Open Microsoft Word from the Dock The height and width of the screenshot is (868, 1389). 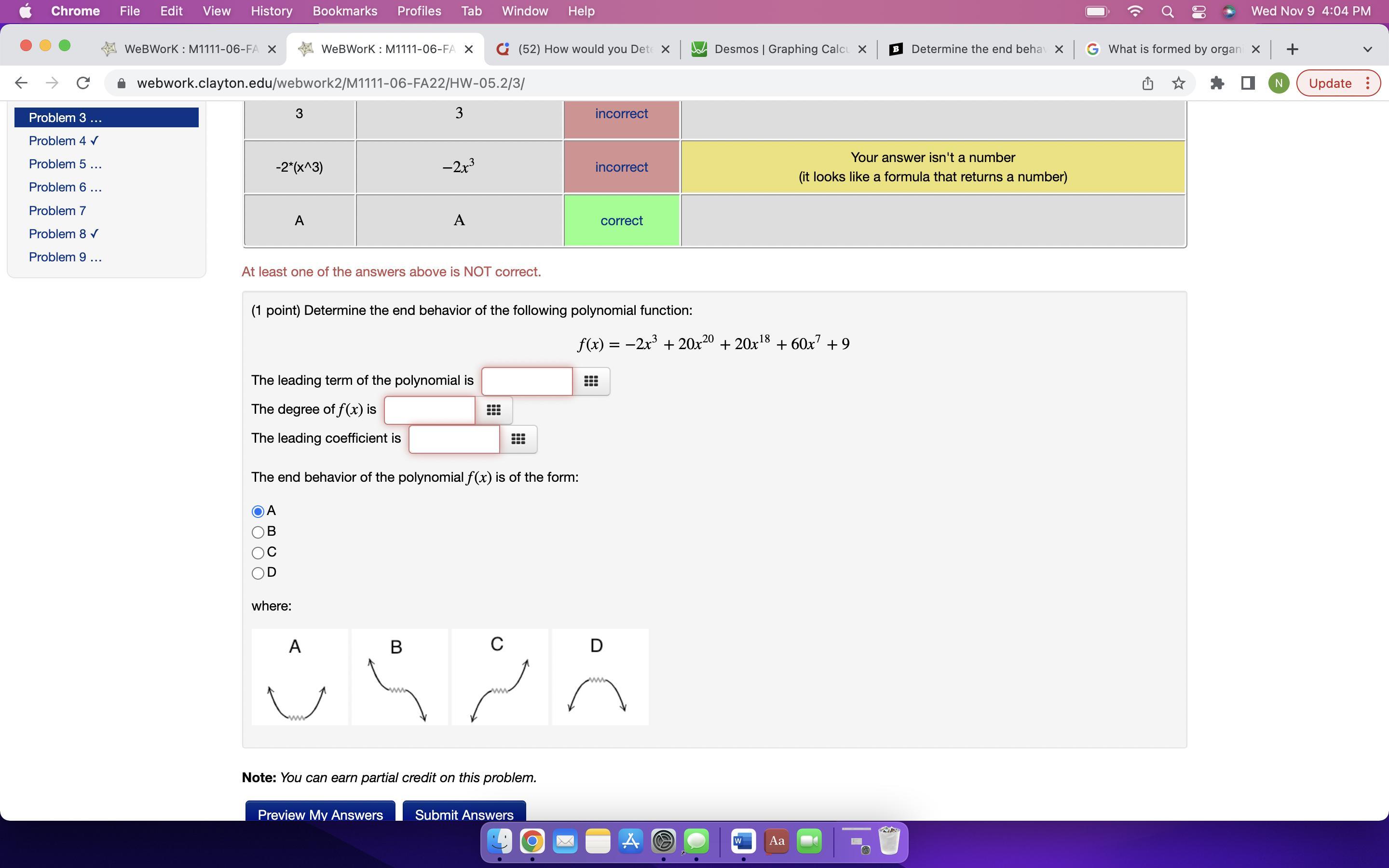(x=743, y=841)
